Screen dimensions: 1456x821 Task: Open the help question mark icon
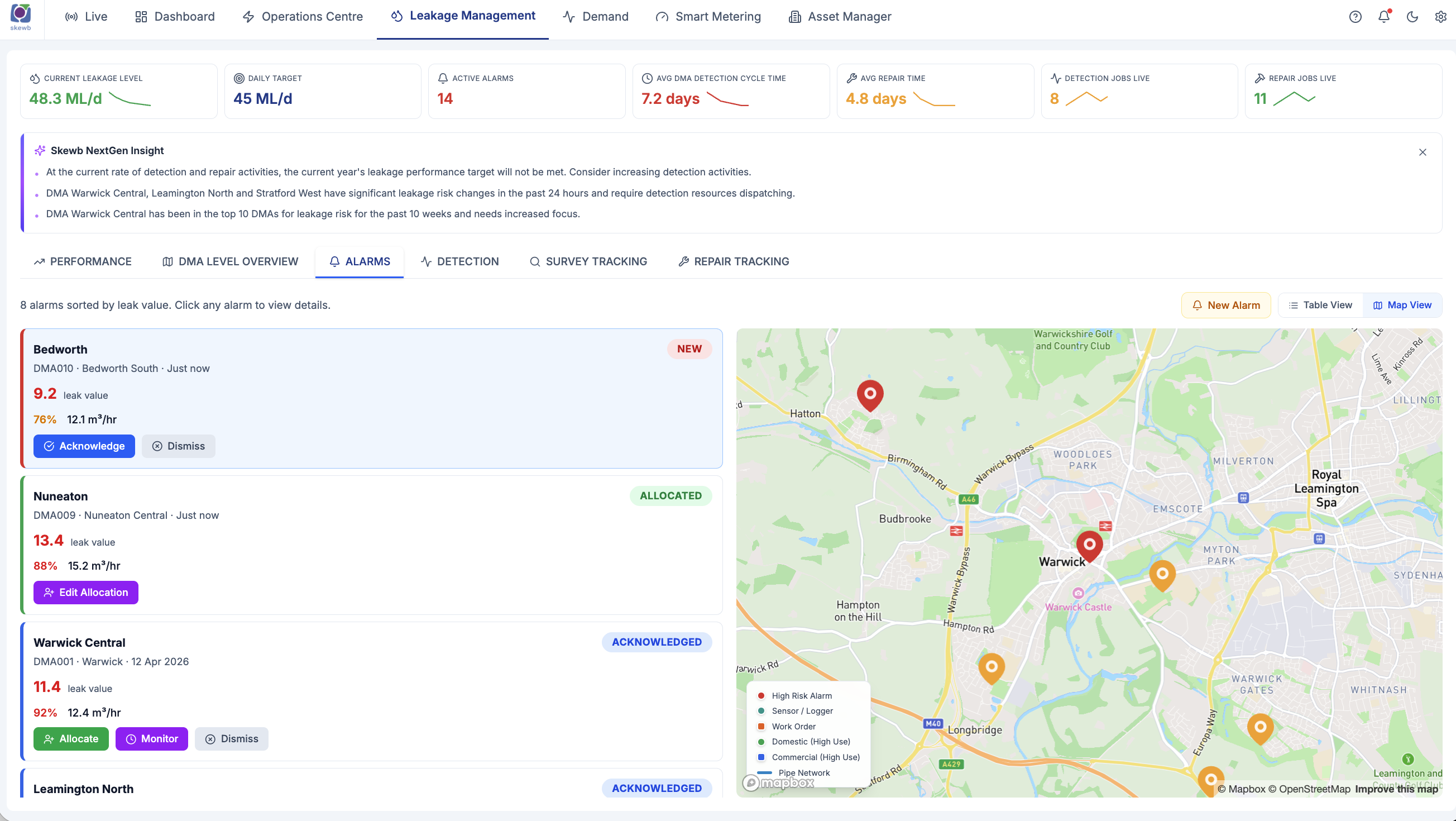tap(1355, 17)
